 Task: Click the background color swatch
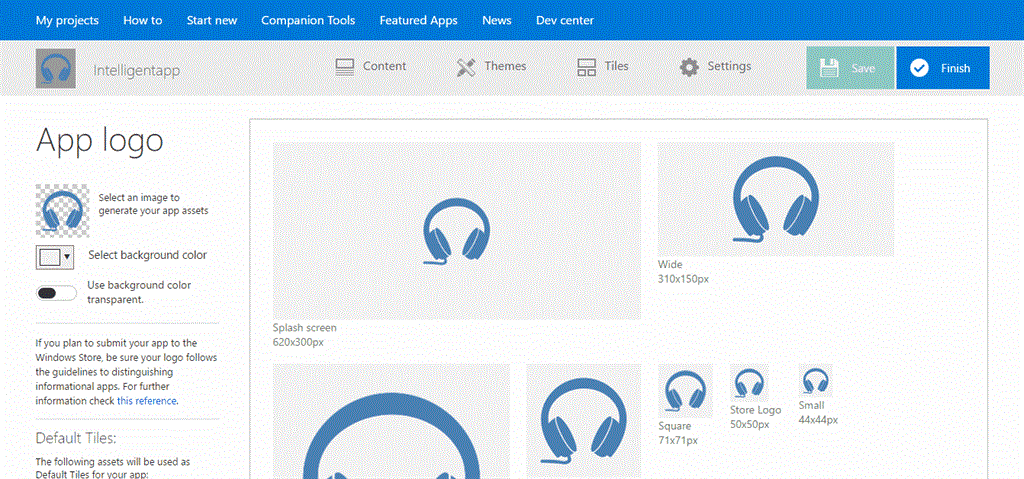click(x=49, y=257)
